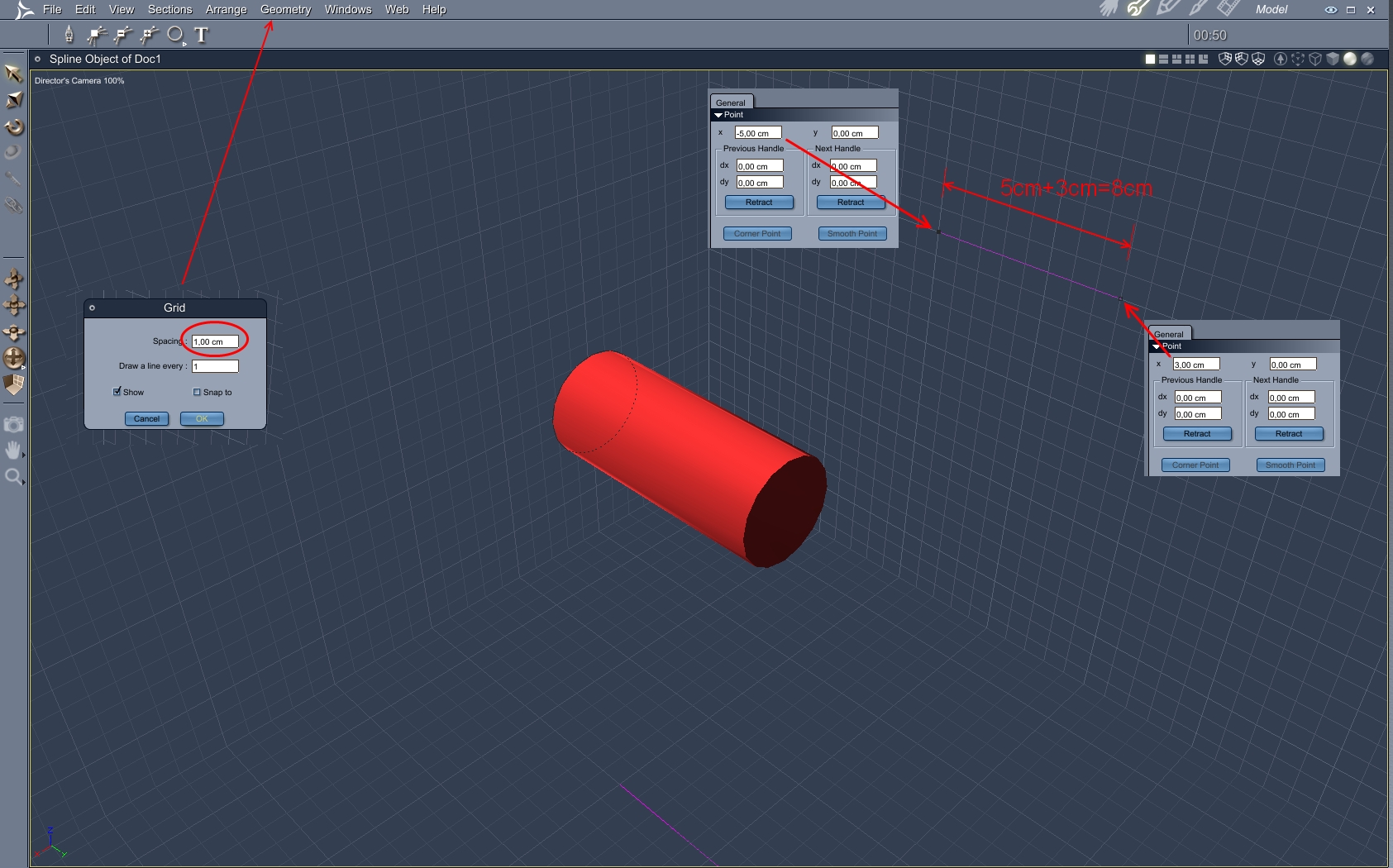Open the Help menu

434,9
